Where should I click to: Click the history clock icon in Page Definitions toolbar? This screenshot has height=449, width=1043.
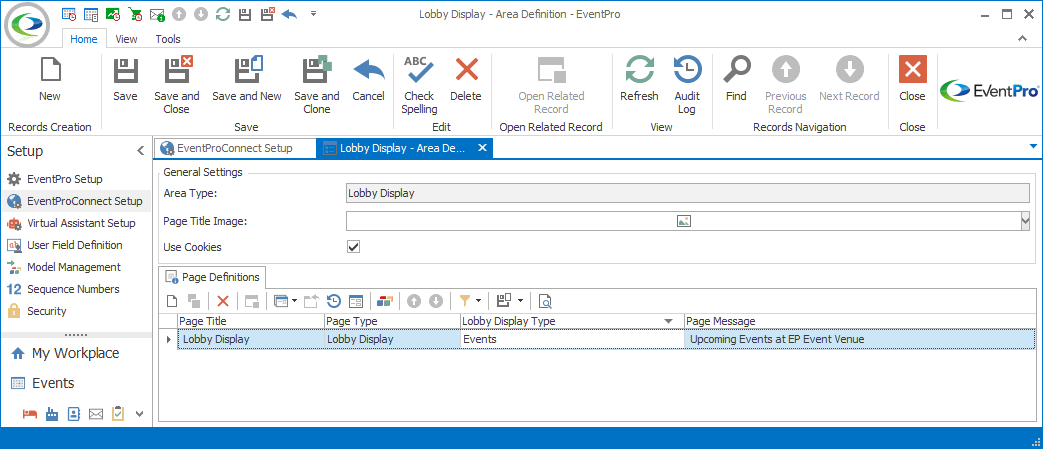pyautogui.click(x=334, y=301)
